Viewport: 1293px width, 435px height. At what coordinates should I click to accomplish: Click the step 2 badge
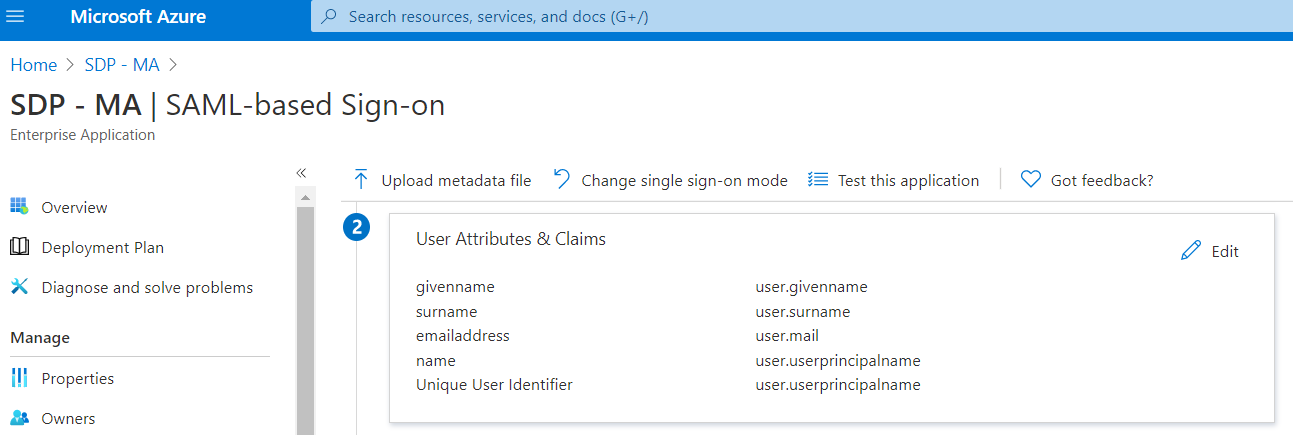click(x=356, y=229)
